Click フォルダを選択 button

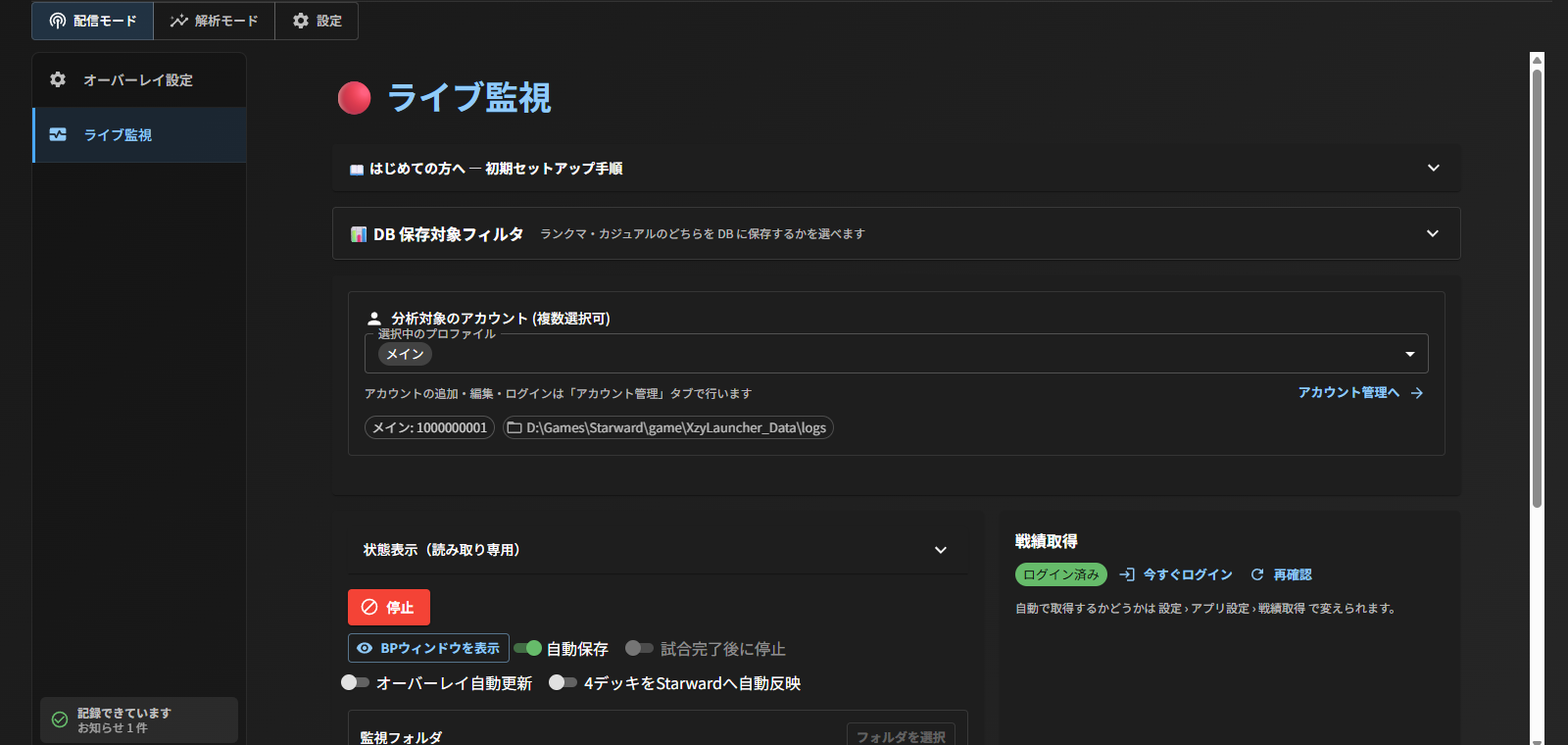click(x=901, y=736)
